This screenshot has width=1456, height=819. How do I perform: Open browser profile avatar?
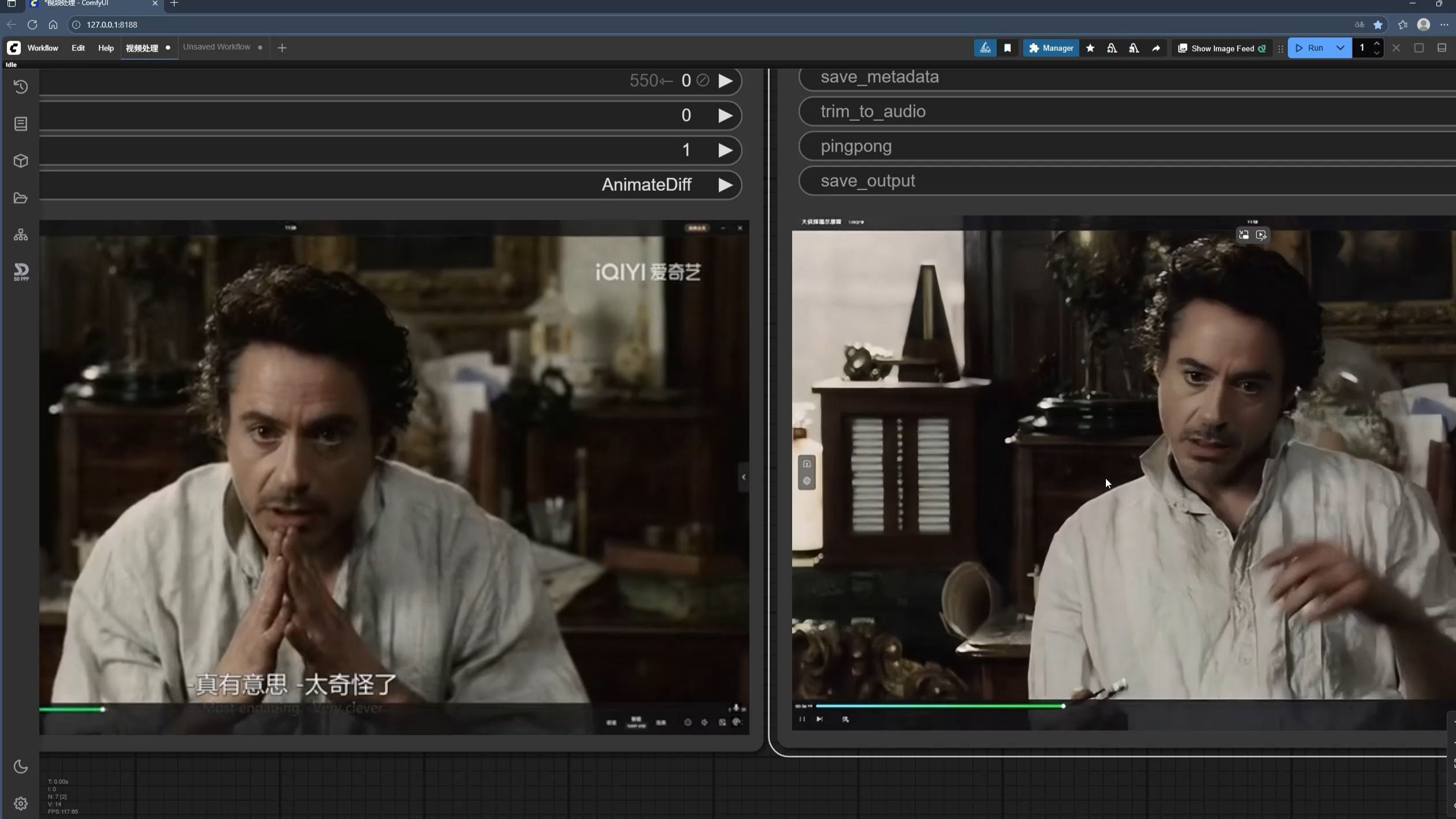click(x=1424, y=25)
